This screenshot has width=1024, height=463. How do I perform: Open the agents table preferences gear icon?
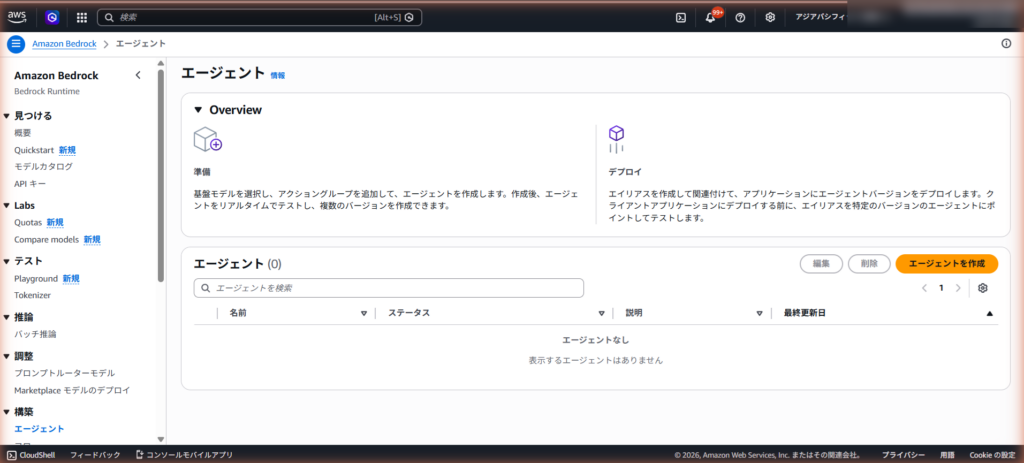983,288
